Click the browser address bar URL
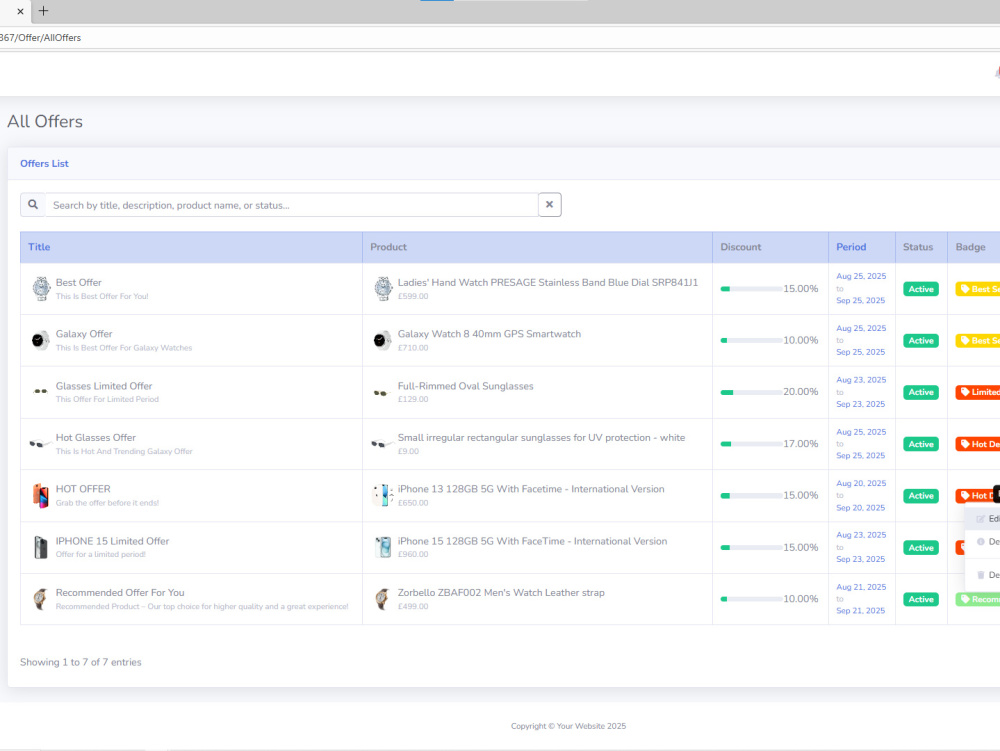The height and width of the screenshot is (751, 1000). 41,38
